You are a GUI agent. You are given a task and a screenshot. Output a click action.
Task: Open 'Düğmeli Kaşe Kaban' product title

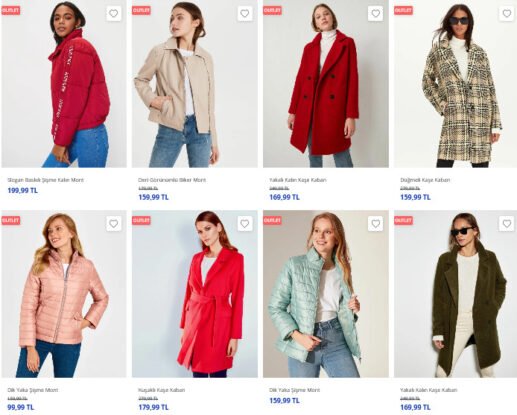click(425, 180)
